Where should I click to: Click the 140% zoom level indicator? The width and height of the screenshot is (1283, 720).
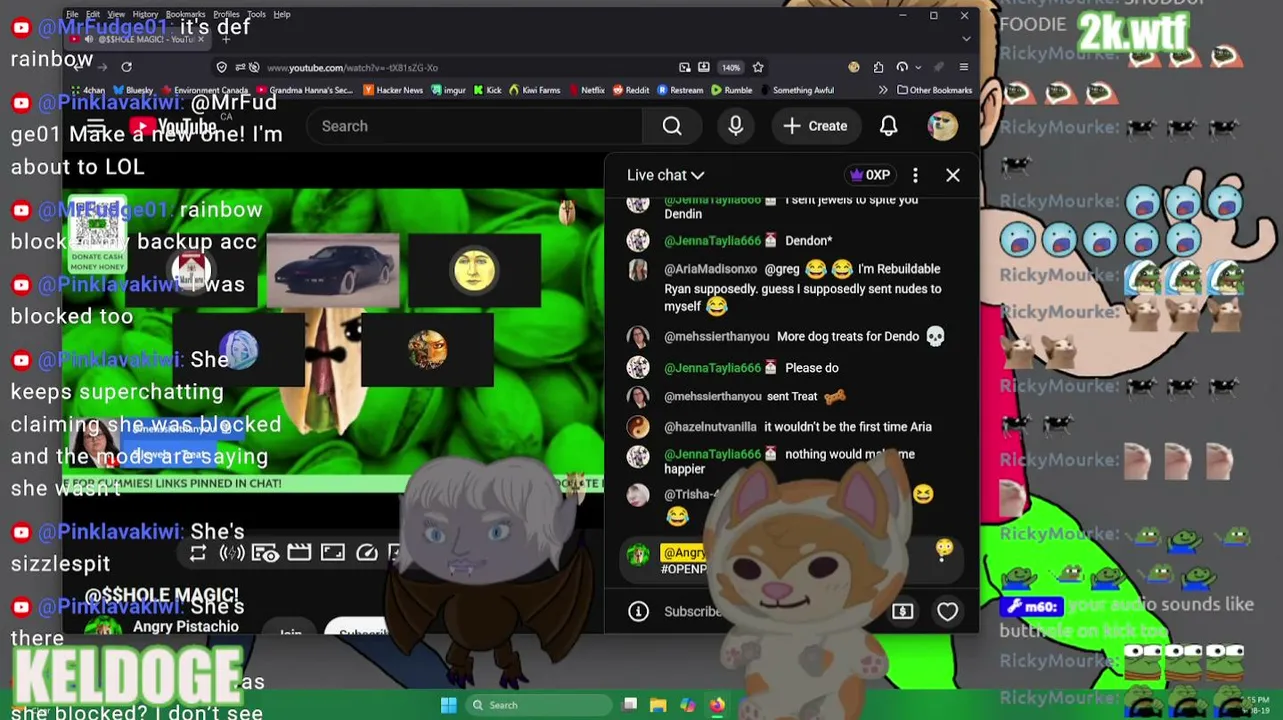[731, 67]
